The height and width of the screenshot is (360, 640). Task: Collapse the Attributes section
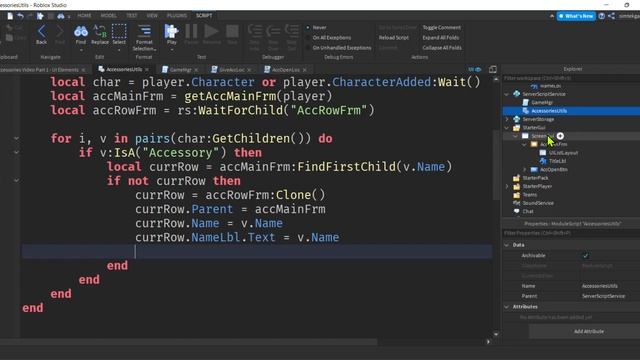point(507,307)
